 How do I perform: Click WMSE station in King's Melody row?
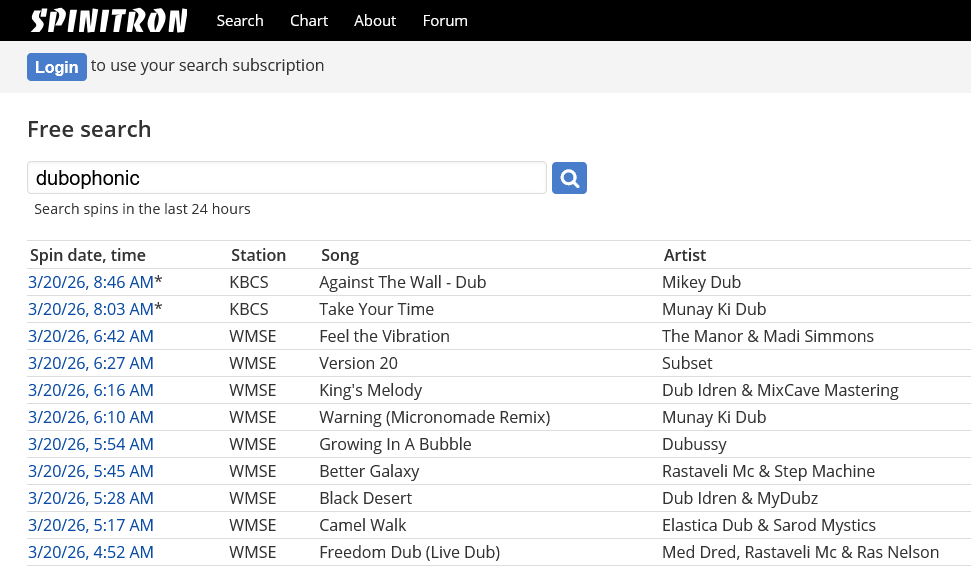point(253,391)
